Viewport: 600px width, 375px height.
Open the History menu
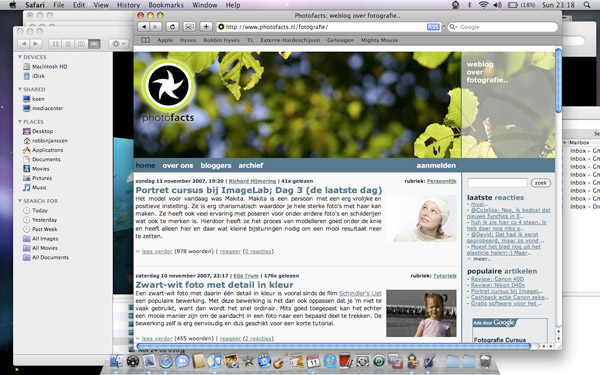pos(128,5)
